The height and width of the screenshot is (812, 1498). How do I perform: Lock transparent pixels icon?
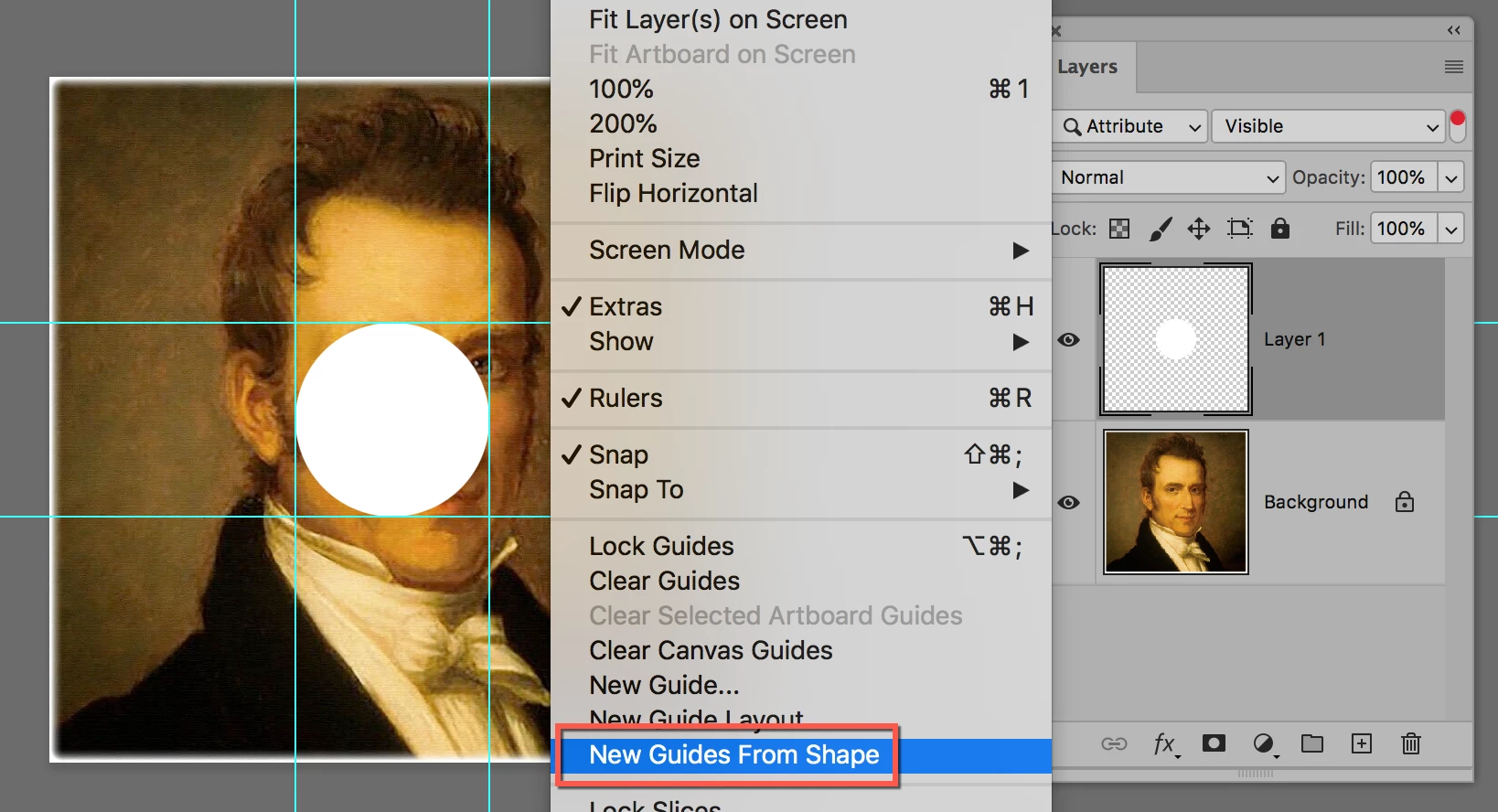coord(1119,229)
